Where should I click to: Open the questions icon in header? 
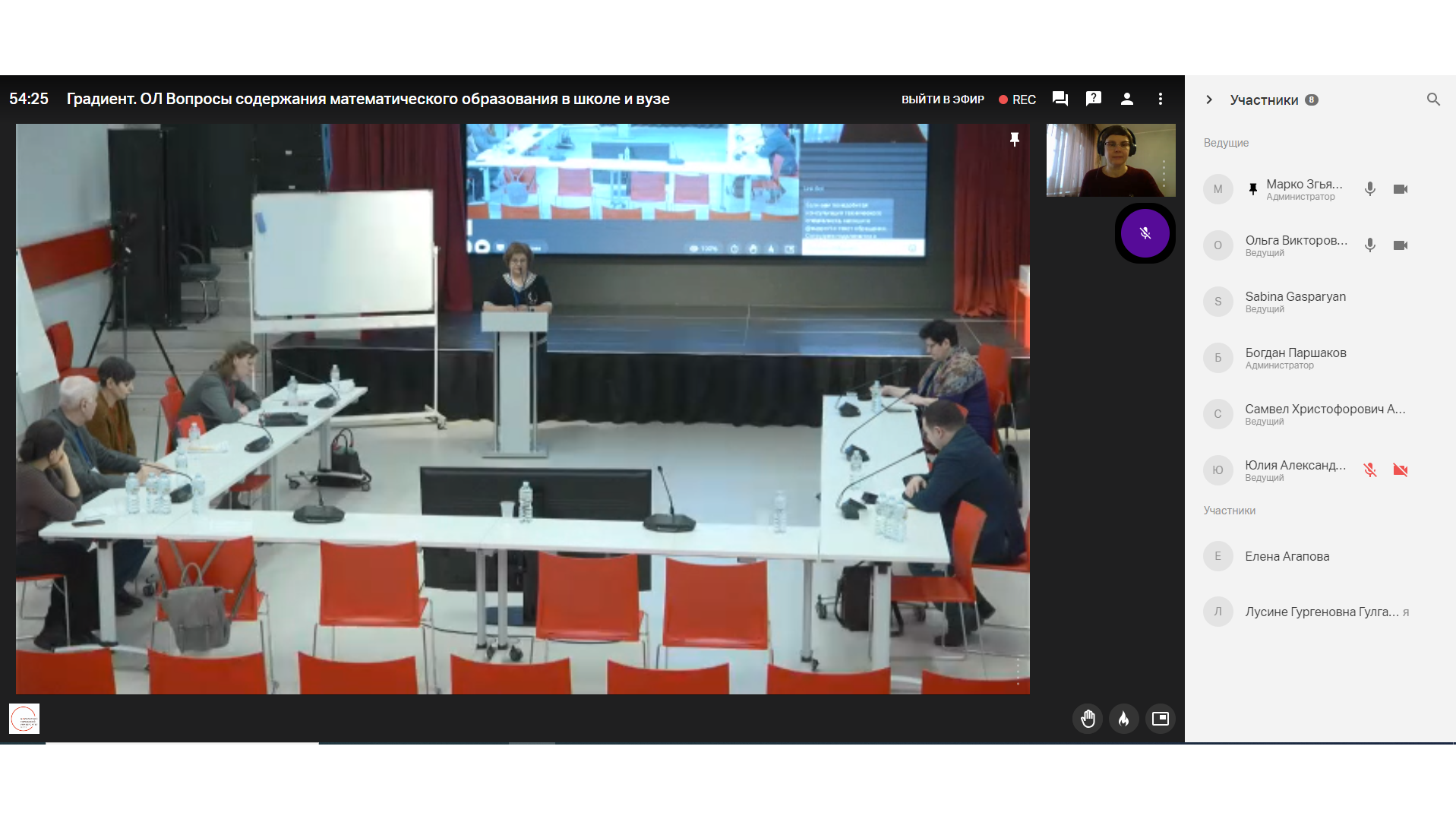click(1093, 99)
